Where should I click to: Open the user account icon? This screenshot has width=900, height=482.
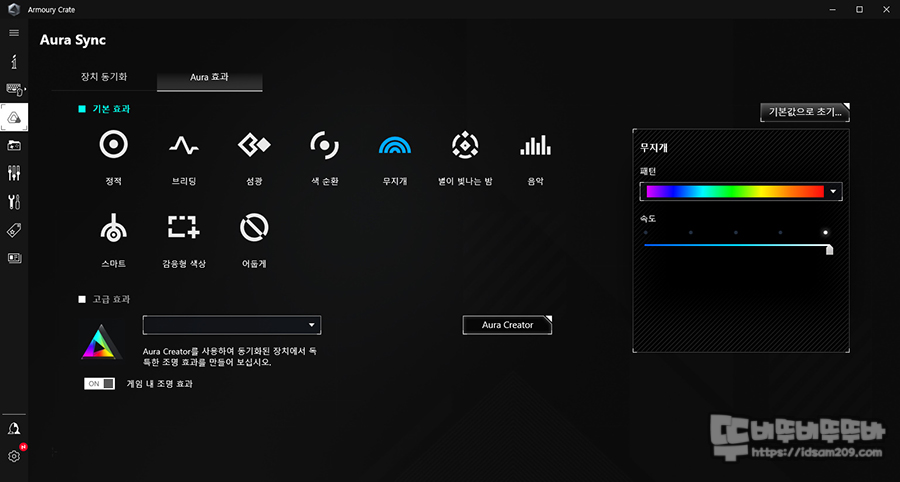(x=14, y=429)
